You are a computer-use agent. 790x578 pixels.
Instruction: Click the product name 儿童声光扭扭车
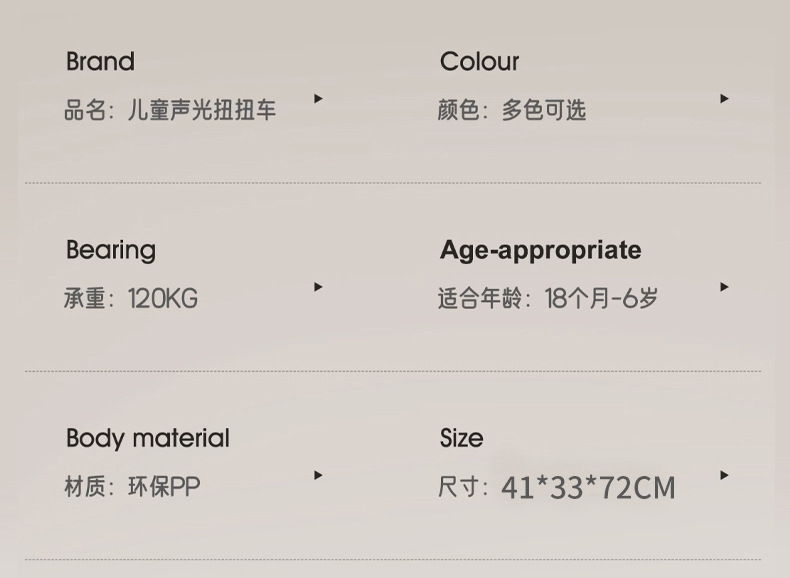[x=202, y=110]
